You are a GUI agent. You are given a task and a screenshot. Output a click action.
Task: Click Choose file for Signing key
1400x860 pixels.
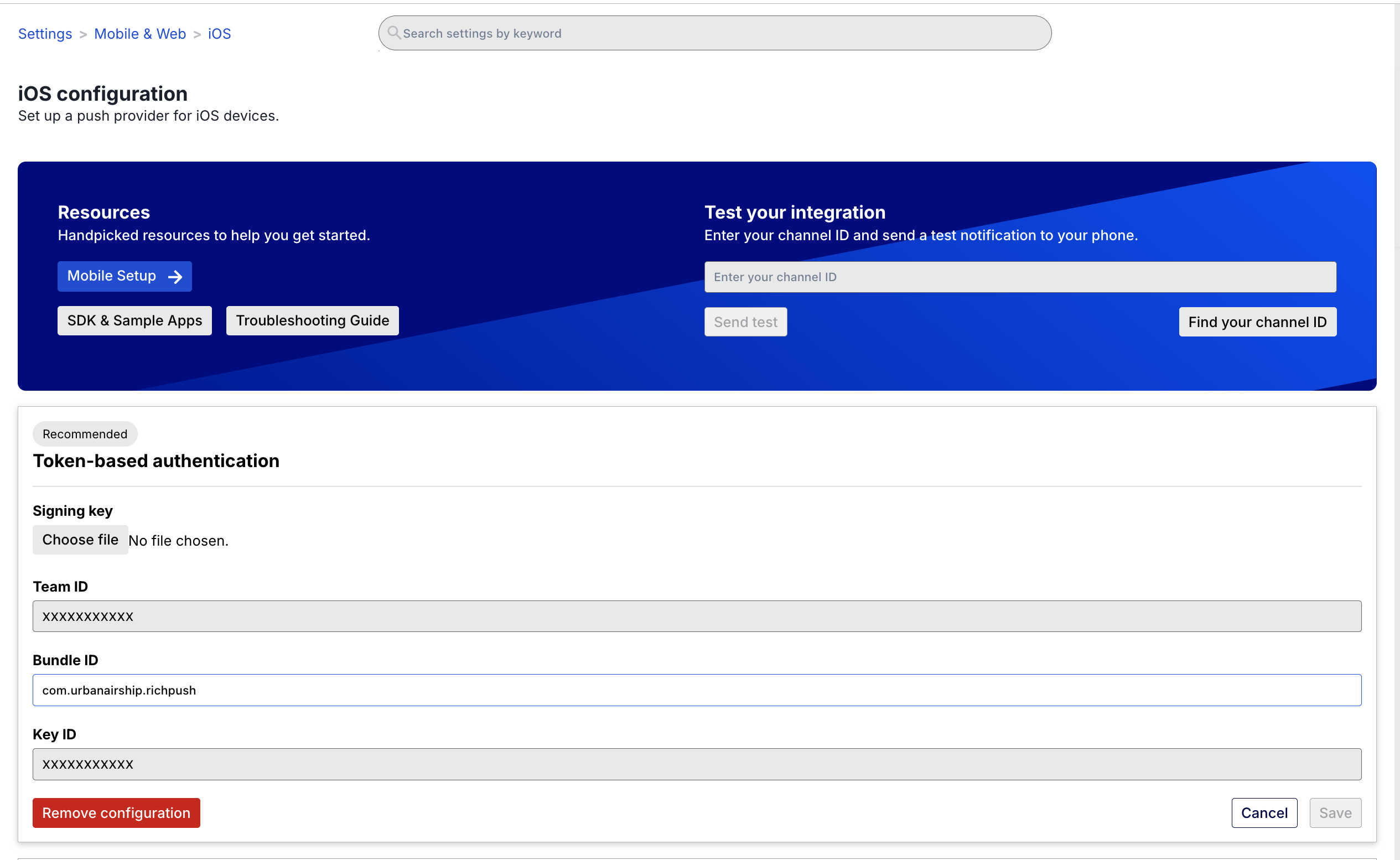coord(80,540)
